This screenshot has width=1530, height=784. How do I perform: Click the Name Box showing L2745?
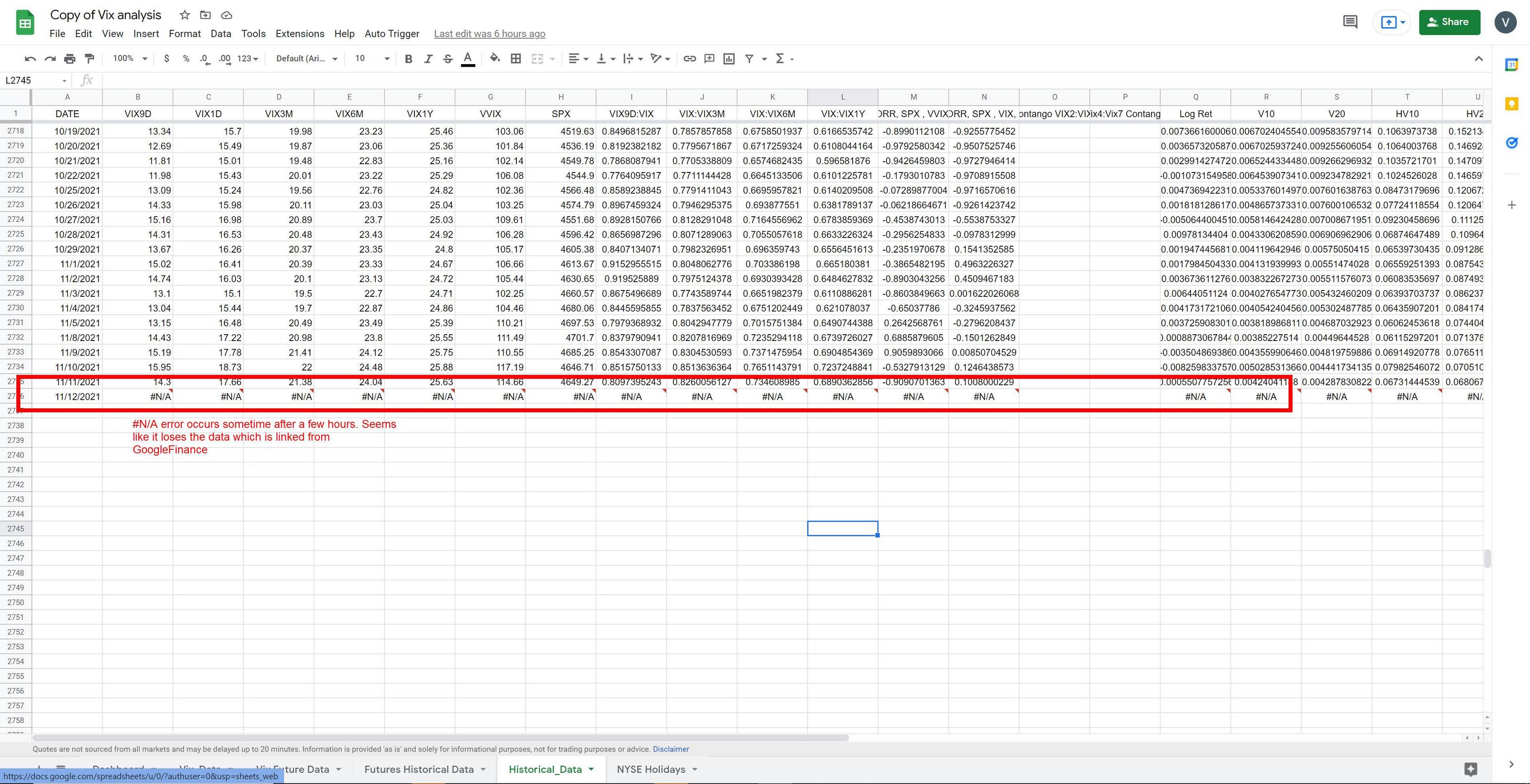click(35, 80)
